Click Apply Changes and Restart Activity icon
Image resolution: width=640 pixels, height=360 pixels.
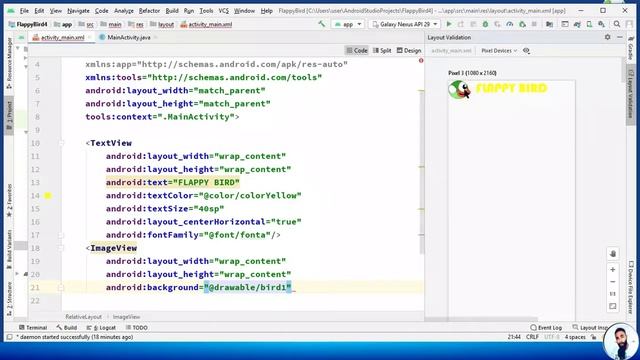click(461, 24)
